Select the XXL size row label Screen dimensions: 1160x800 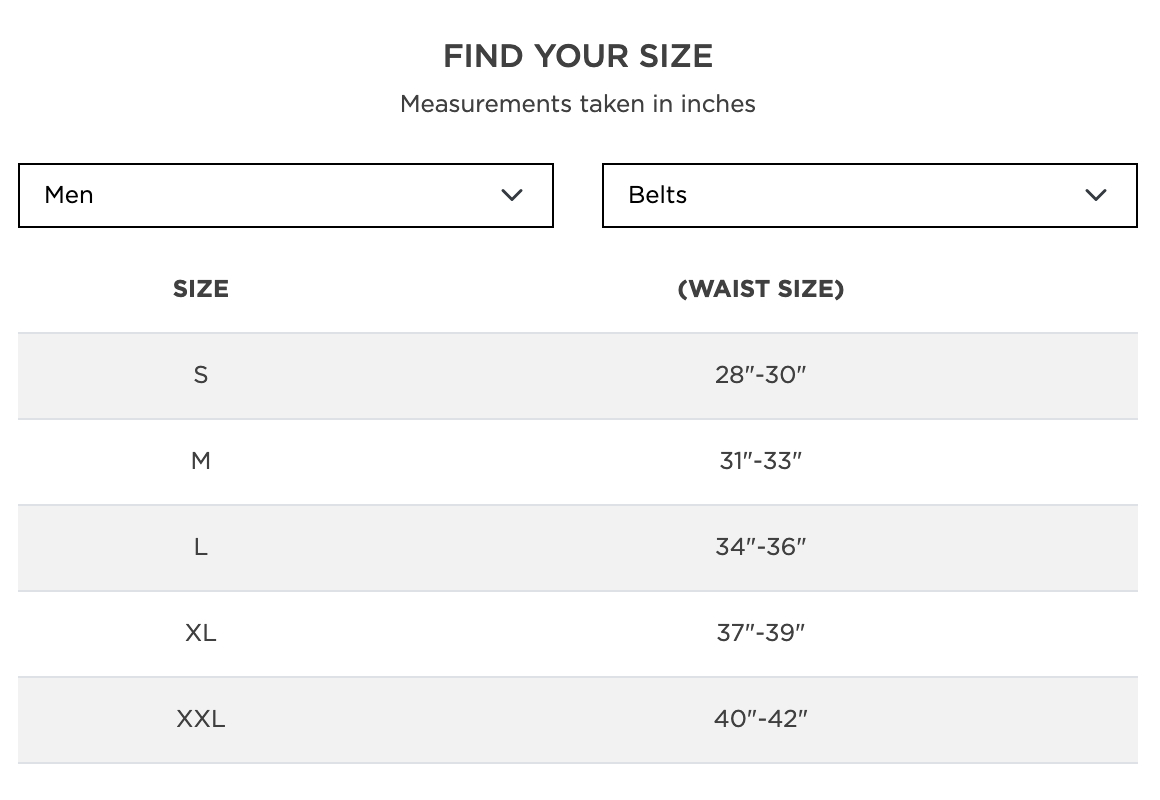pos(201,719)
